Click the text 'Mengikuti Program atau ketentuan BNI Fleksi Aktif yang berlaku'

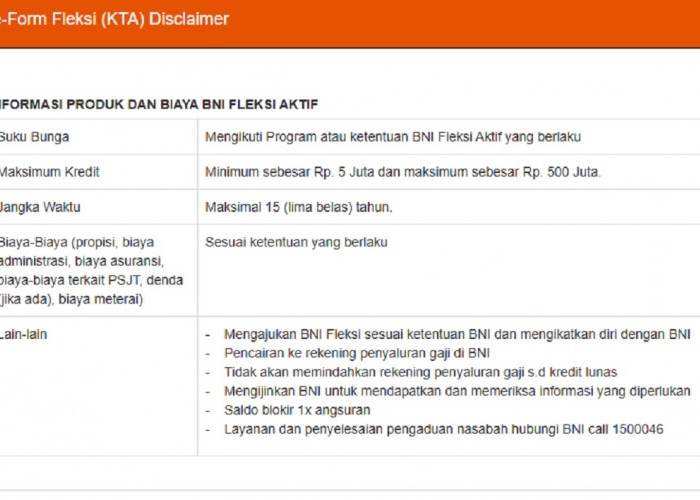[393, 137]
